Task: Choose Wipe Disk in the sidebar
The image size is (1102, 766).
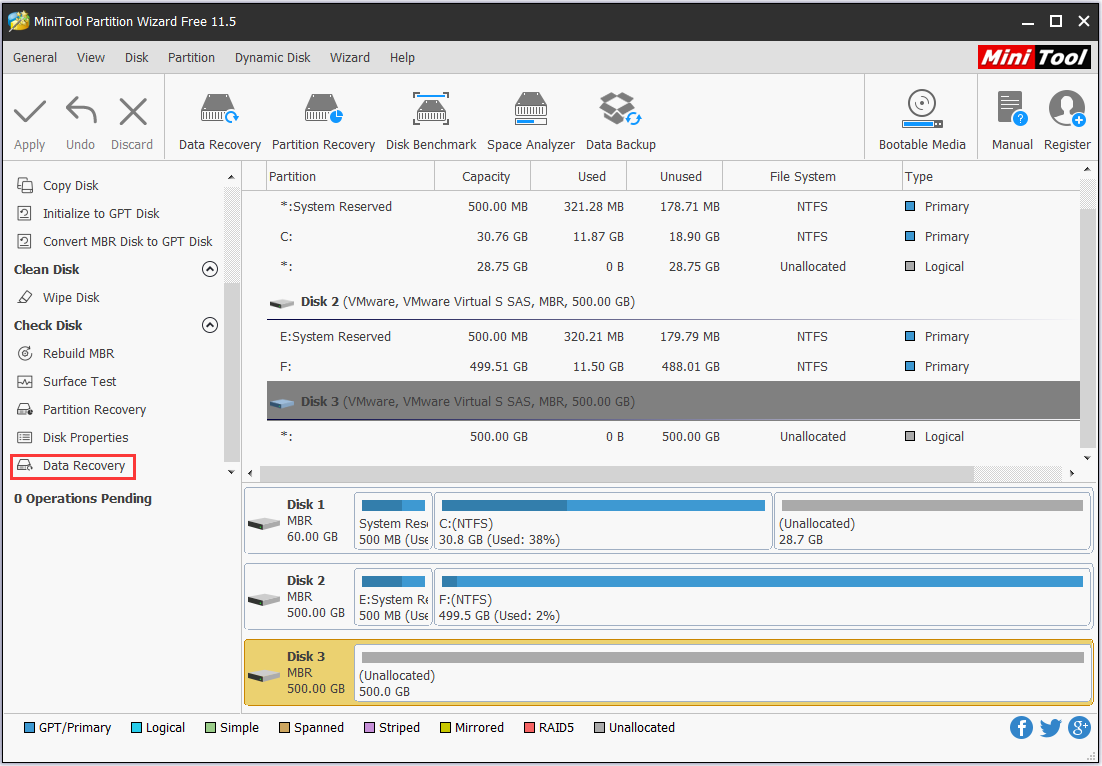Action: click(58, 297)
